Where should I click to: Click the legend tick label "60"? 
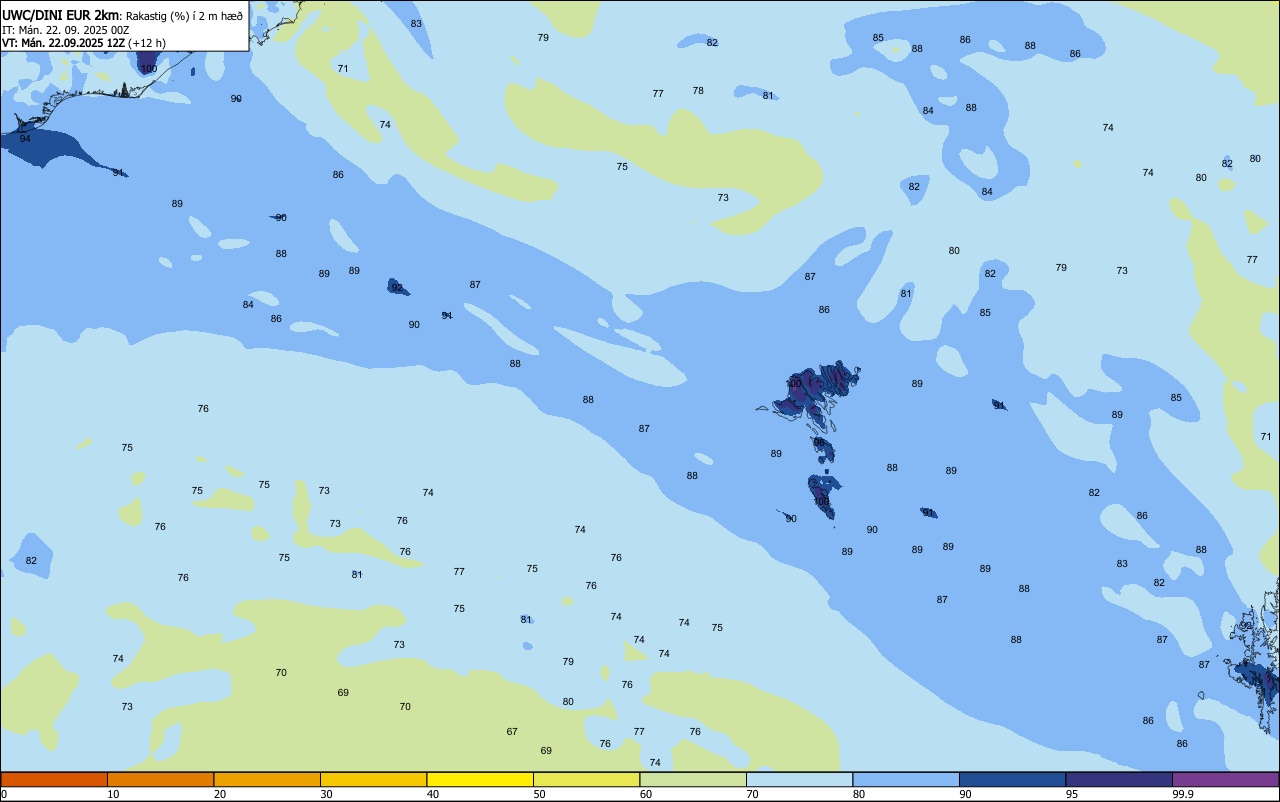pos(646,794)
